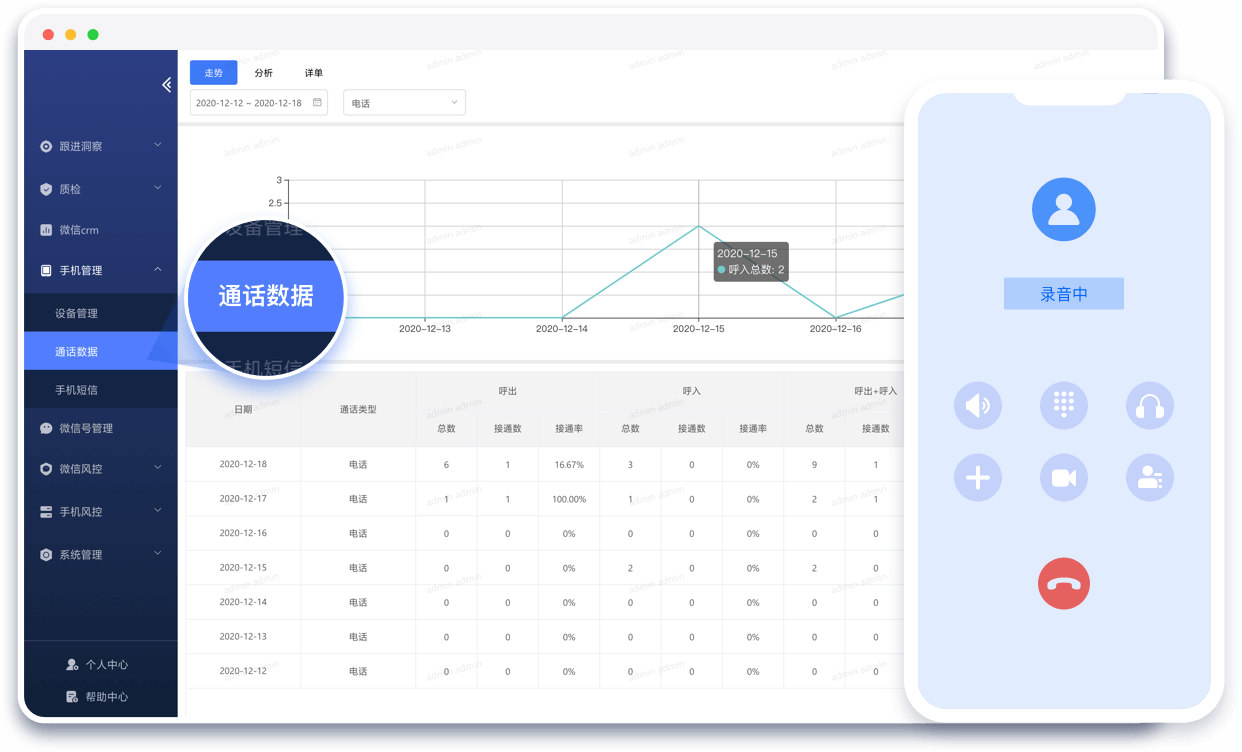Open the phone dial keypad

1064,405
